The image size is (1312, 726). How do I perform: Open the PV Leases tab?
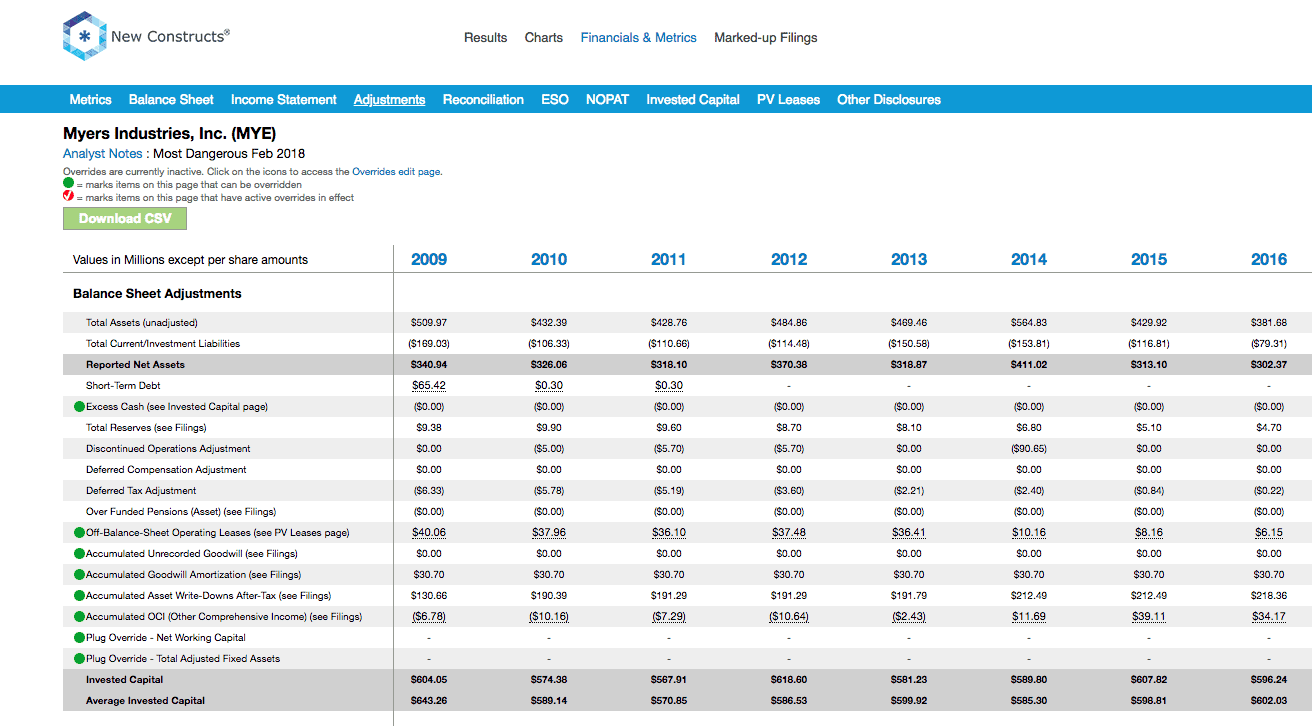(788, 100)
